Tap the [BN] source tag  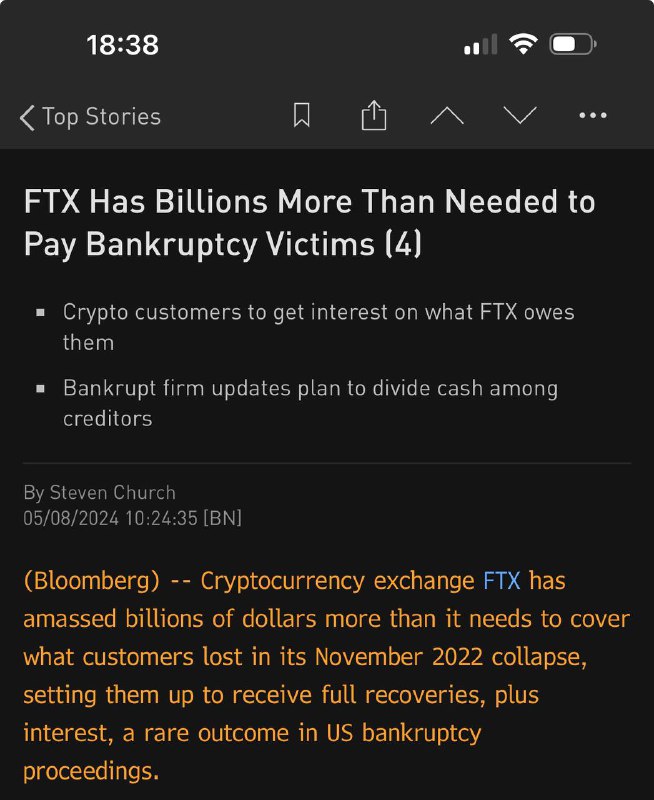(x=222, y=518)
